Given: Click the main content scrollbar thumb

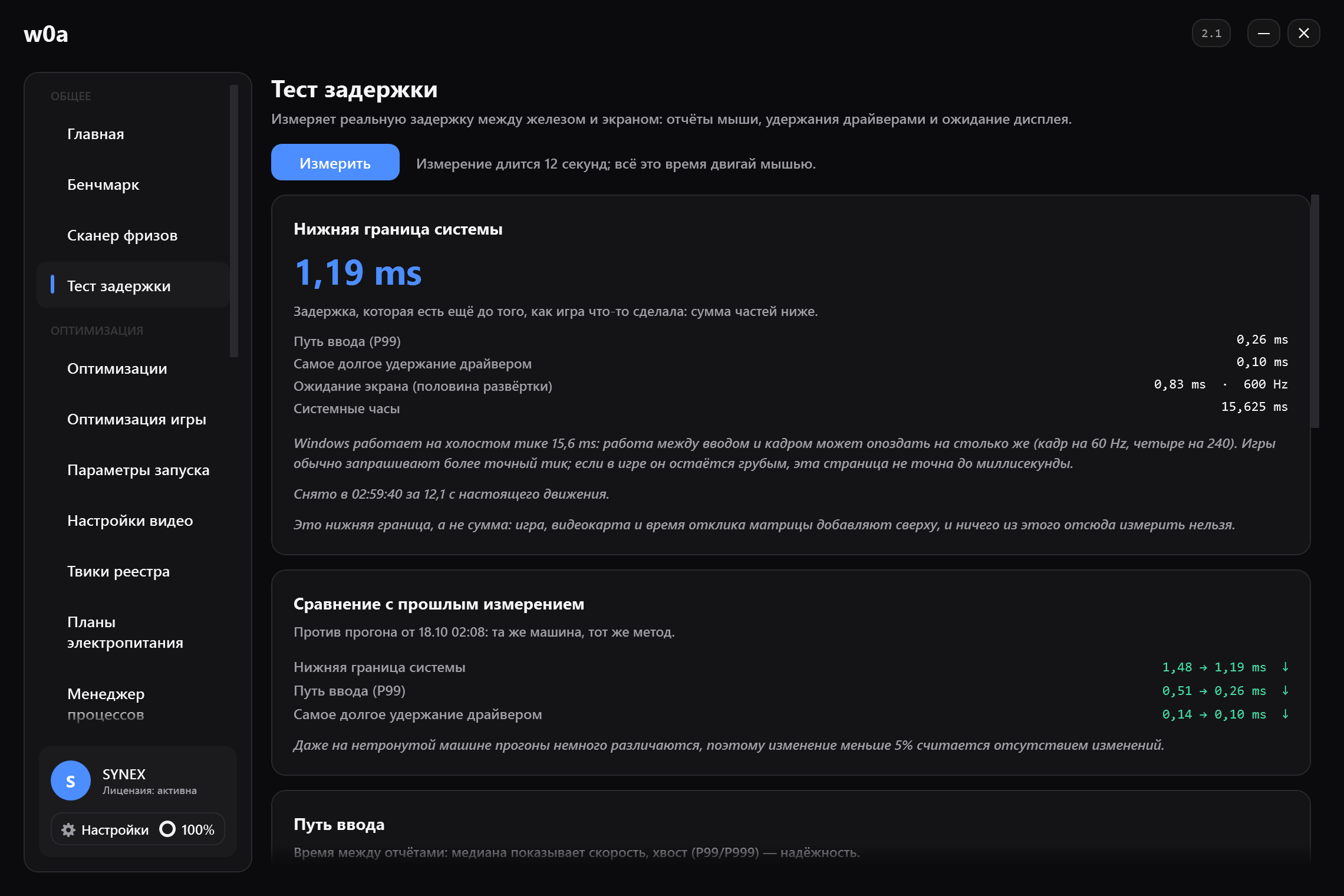Looking at the screenshot, I should [1315, 311].
